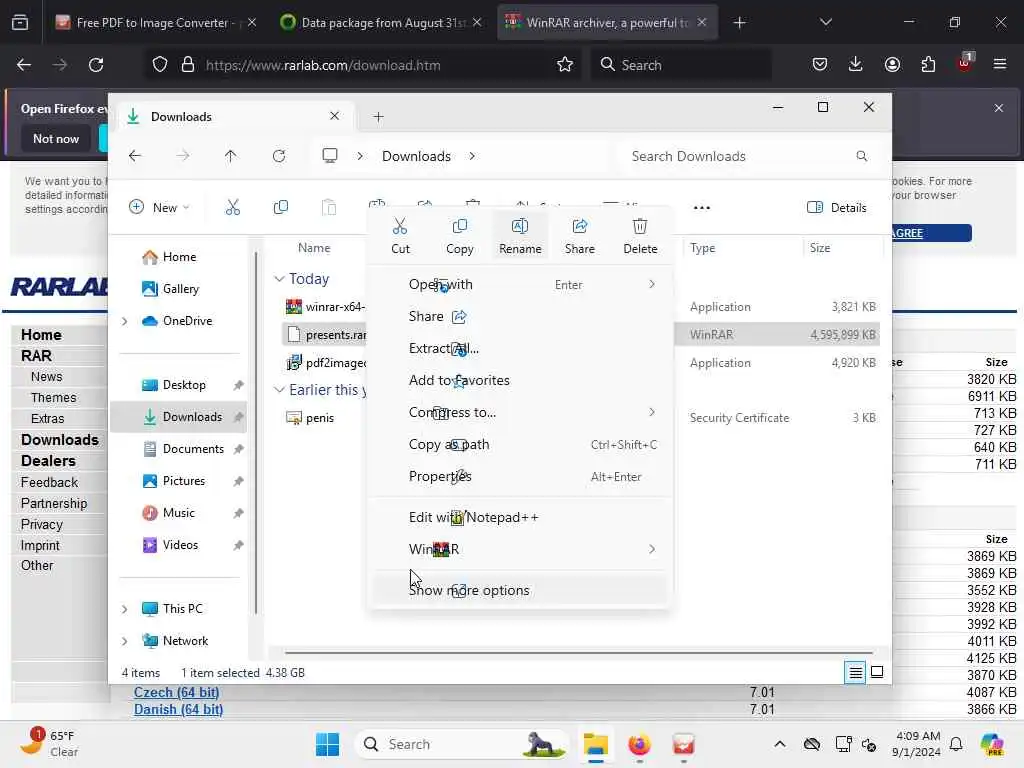1024x768 pixels.
Task: Open Feedback link in RARLAB sidebar
Action: tap(49, 482)
